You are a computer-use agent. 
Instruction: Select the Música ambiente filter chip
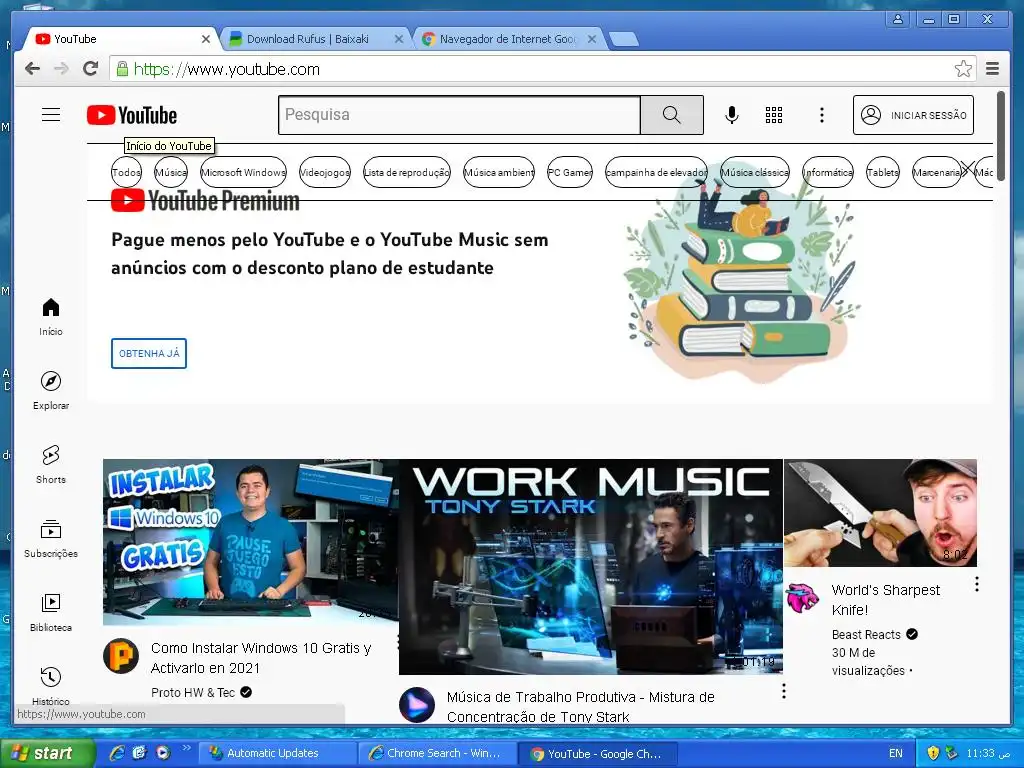click(x=499, y=172)
